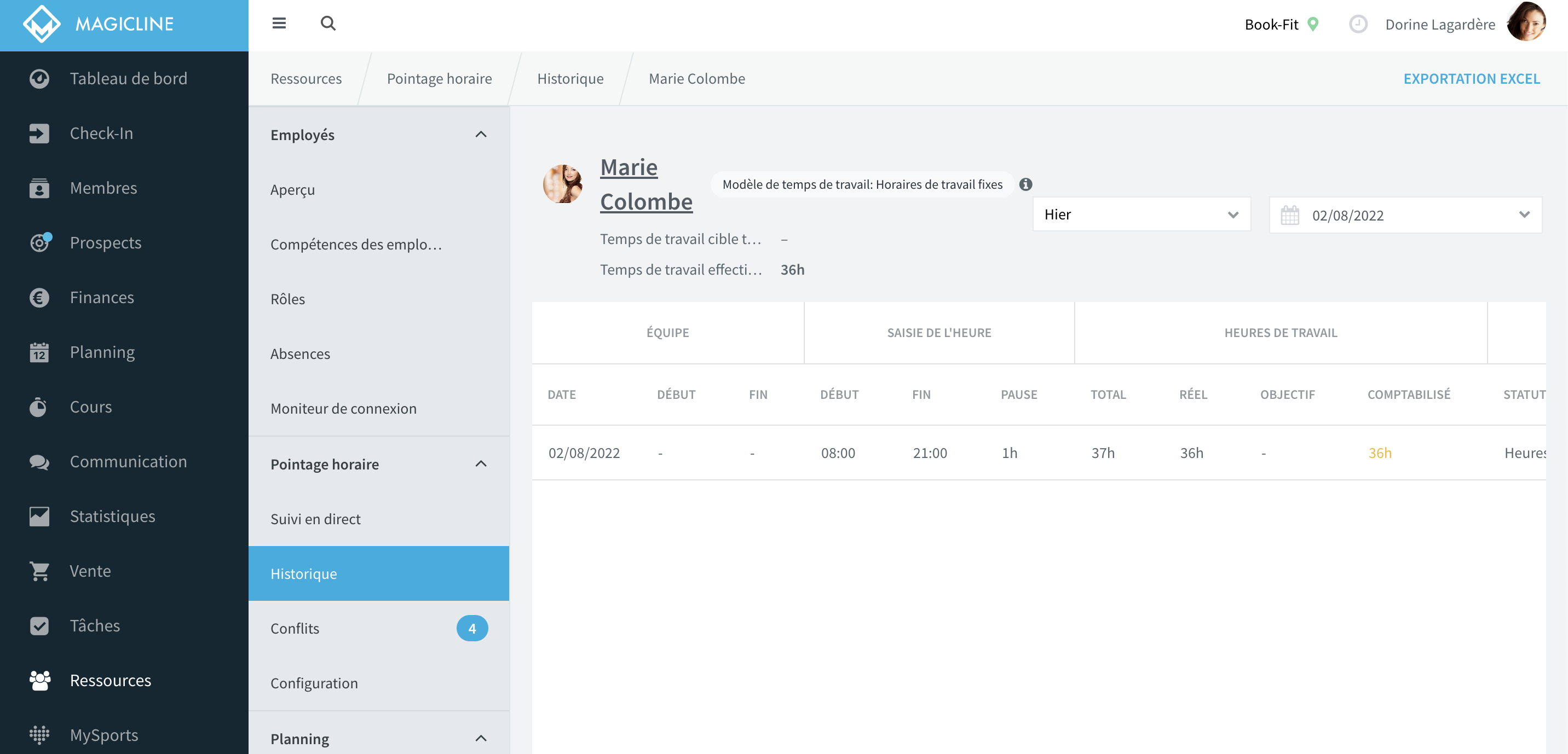Click the Communication chat bubbles icon
The image size is (1568, 754).
[39, 462]
